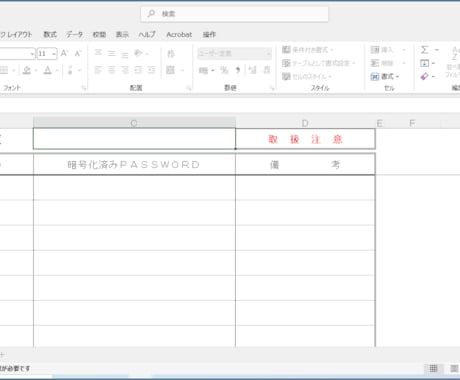Click the insert cells (挿入) button
460x380 pixels.
[382, 50]
